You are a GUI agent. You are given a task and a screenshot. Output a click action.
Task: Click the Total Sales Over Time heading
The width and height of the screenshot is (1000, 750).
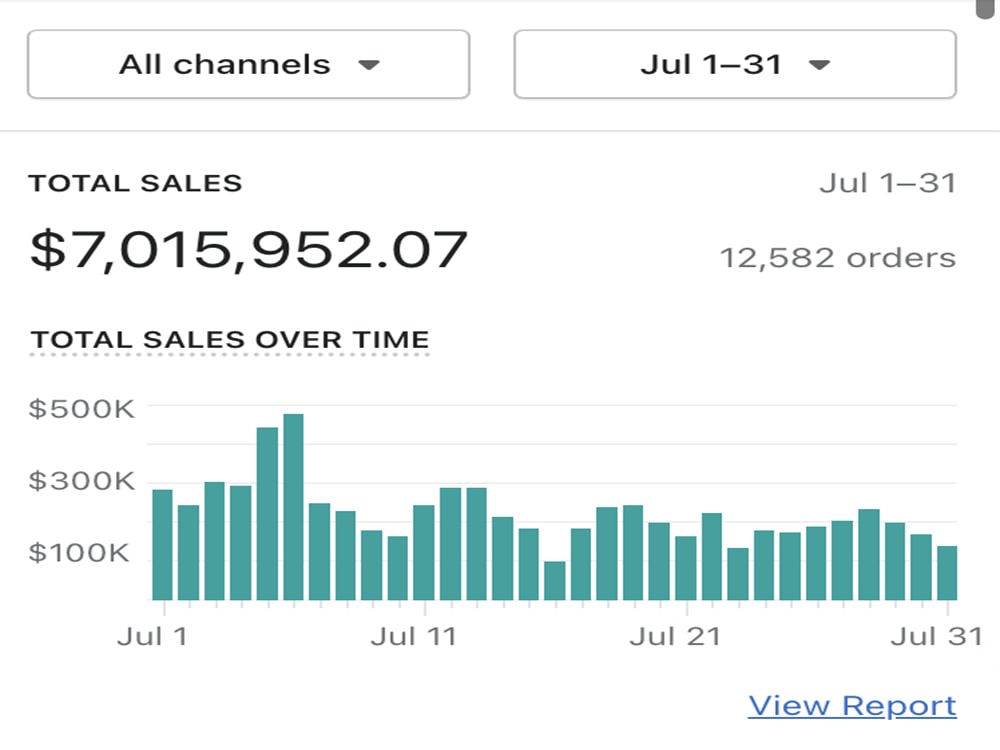[230, 340]
